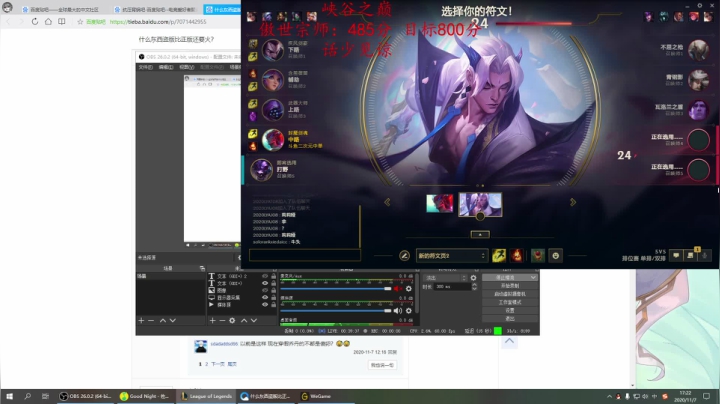Show the previous skin with left arrow

(x=387, y=202)
